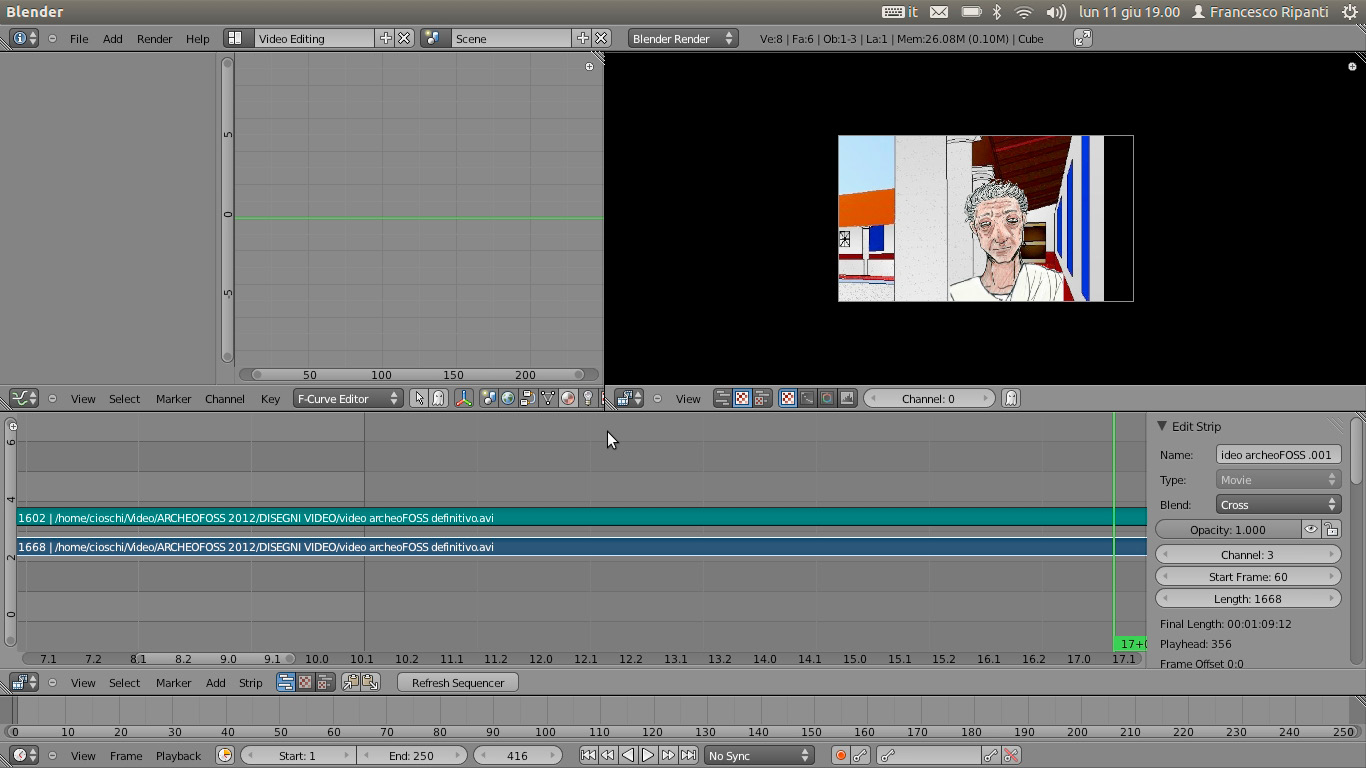Screen dimensions: 1366x768
Task: Toggle the ghost icon beside Channel field
Action: coord(1010,398)
